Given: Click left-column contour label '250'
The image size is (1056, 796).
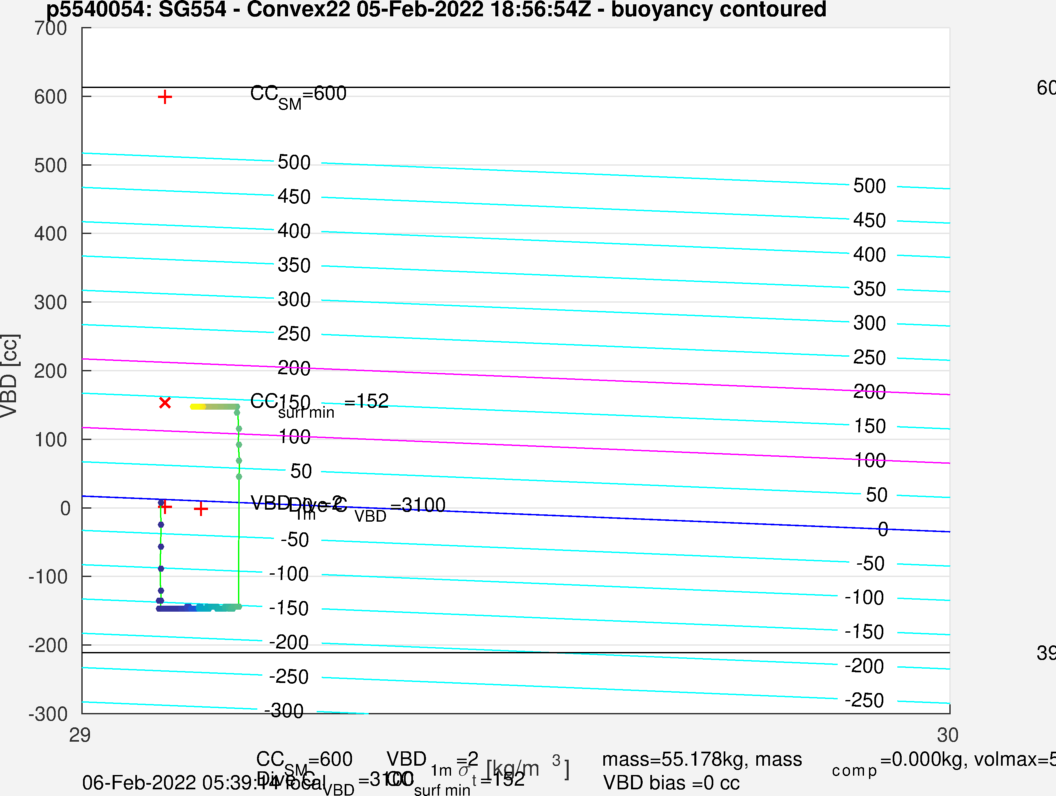Looking at the screenshot, I should click(x=294, y=334).
